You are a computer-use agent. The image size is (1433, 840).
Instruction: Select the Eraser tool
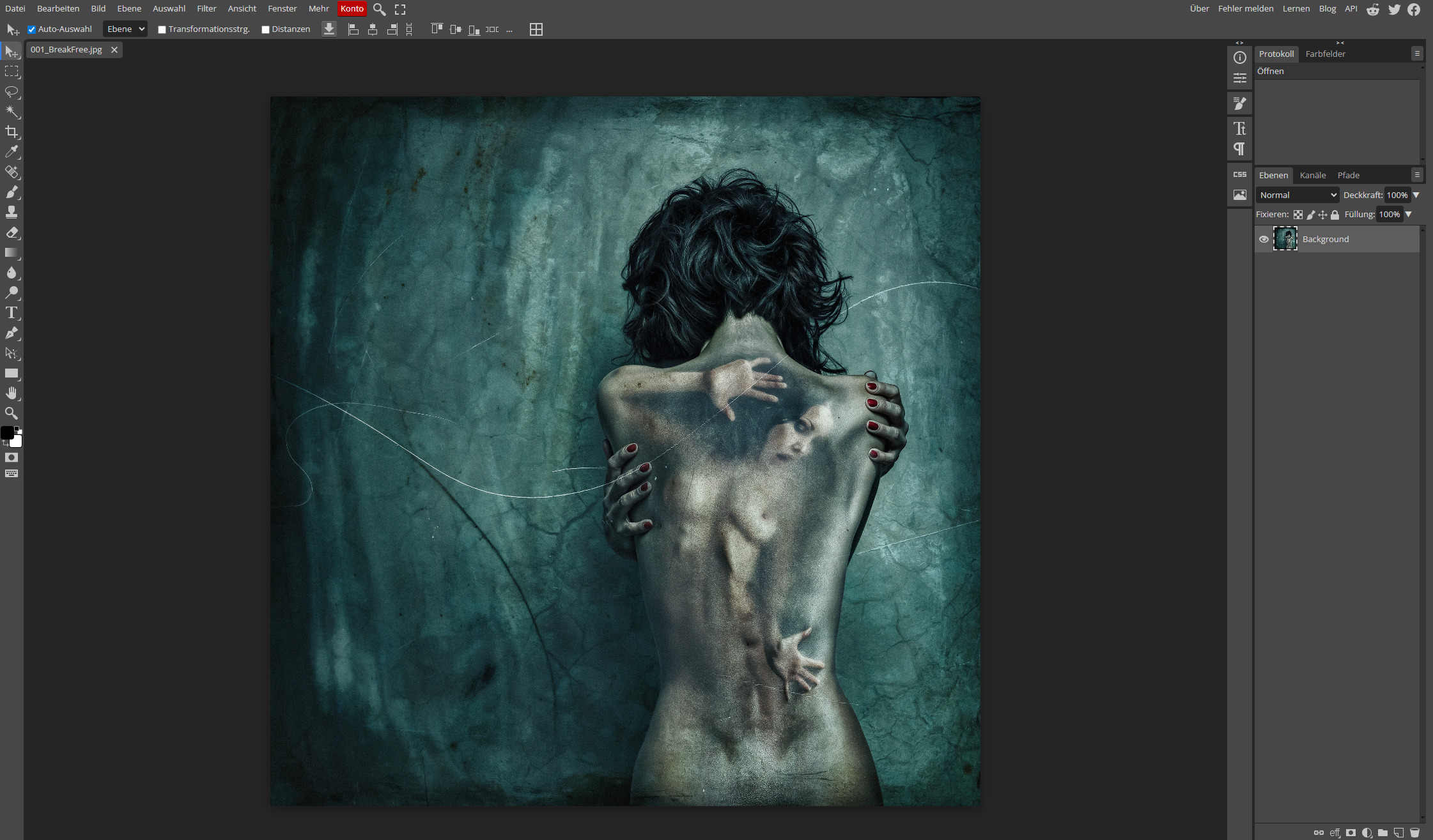(x=12, y=233)
